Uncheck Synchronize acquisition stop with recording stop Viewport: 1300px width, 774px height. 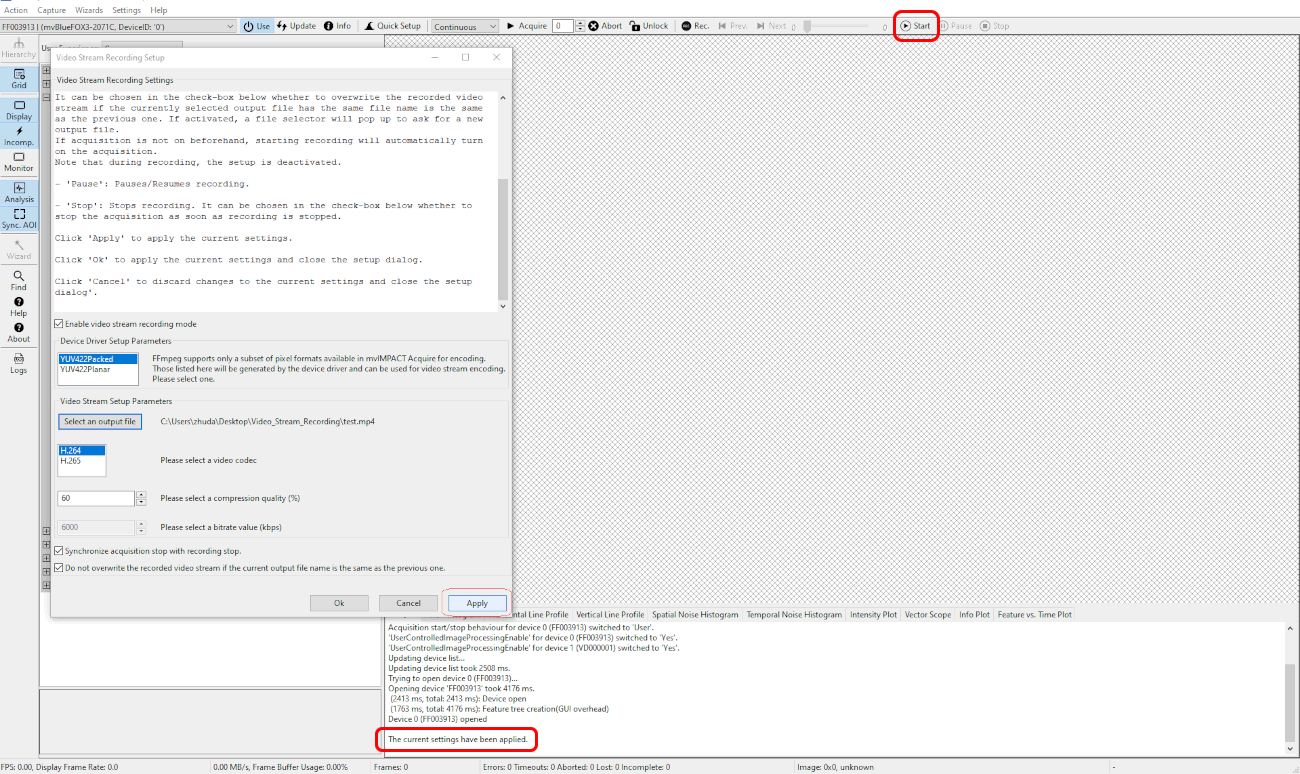[59, 551]
